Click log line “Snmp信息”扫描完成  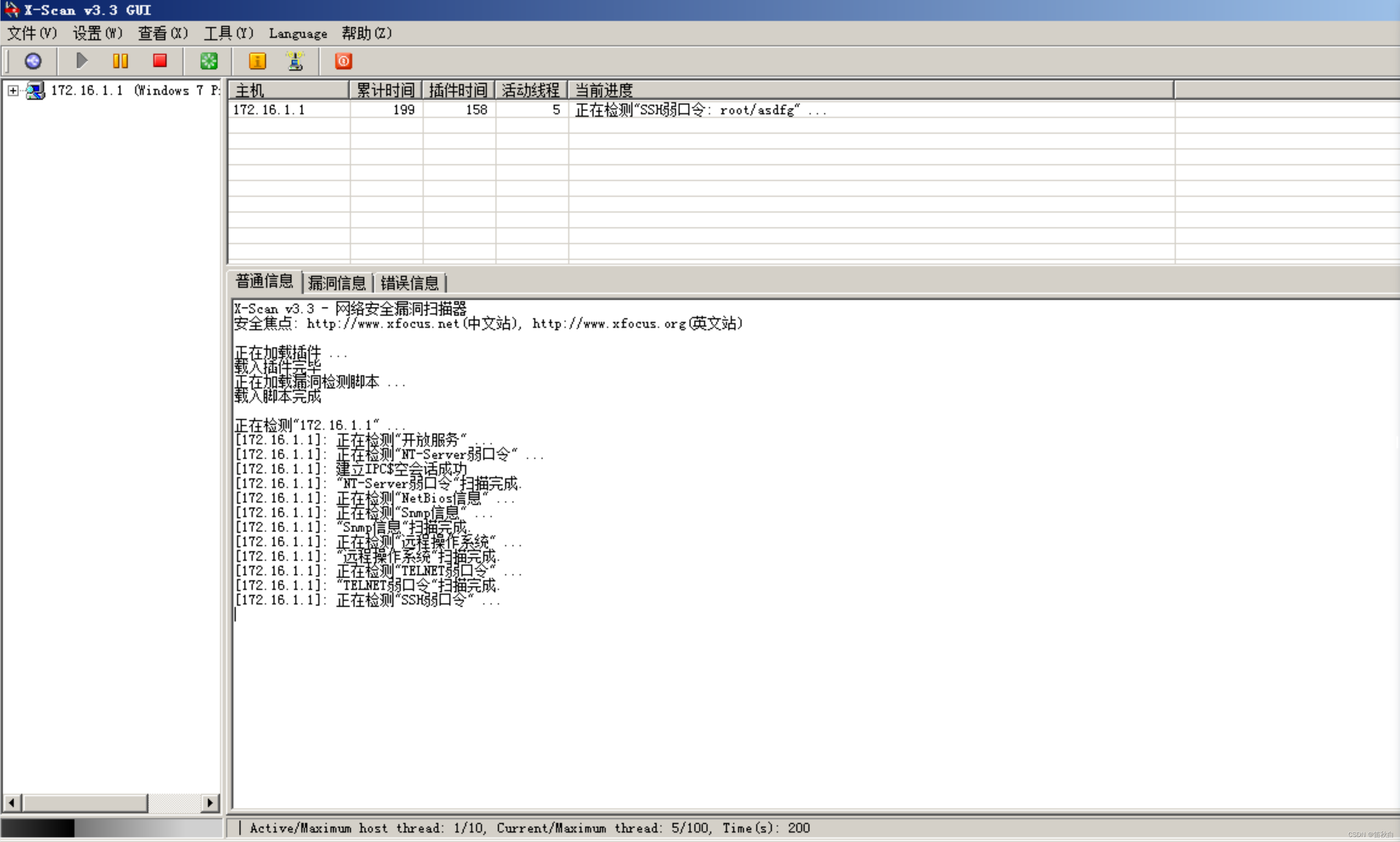pyautogui.click(x=353, y=527)
